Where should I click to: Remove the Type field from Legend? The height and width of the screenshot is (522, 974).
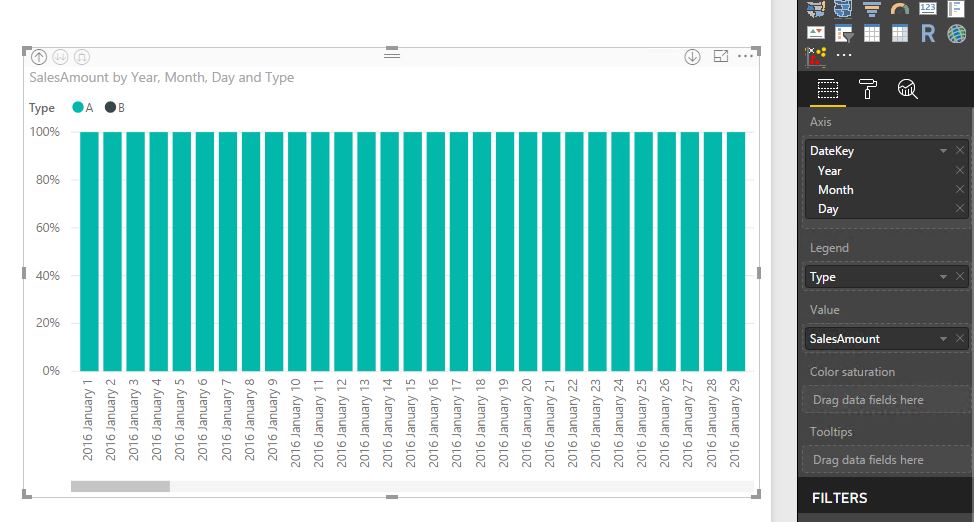960,277
